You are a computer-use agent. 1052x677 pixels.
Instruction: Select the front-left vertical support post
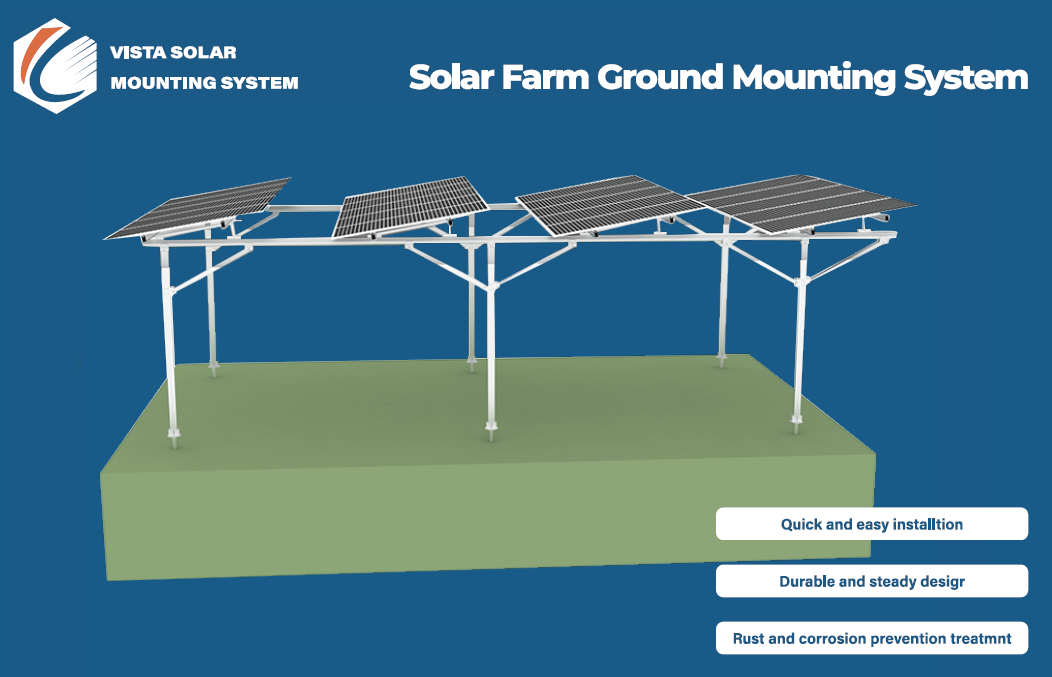point(171,340)
